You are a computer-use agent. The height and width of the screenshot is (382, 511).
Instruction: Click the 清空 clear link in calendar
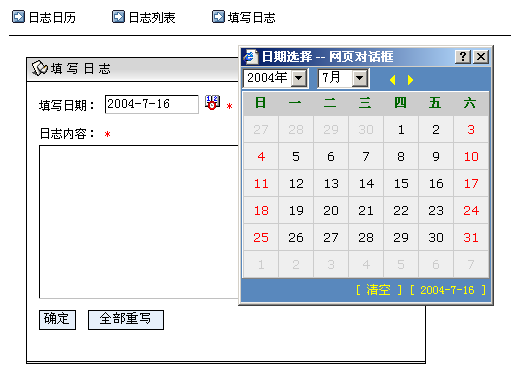pyautogui.click(x=378, y=290)
